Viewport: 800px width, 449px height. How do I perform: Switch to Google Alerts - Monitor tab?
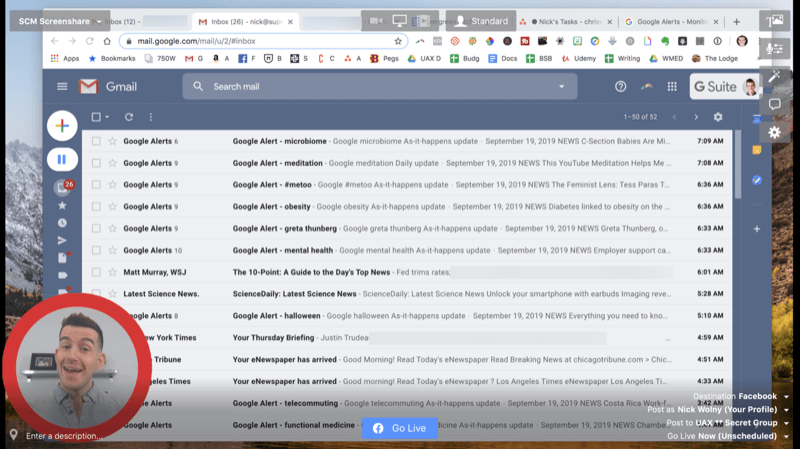(x=671, y=21)
